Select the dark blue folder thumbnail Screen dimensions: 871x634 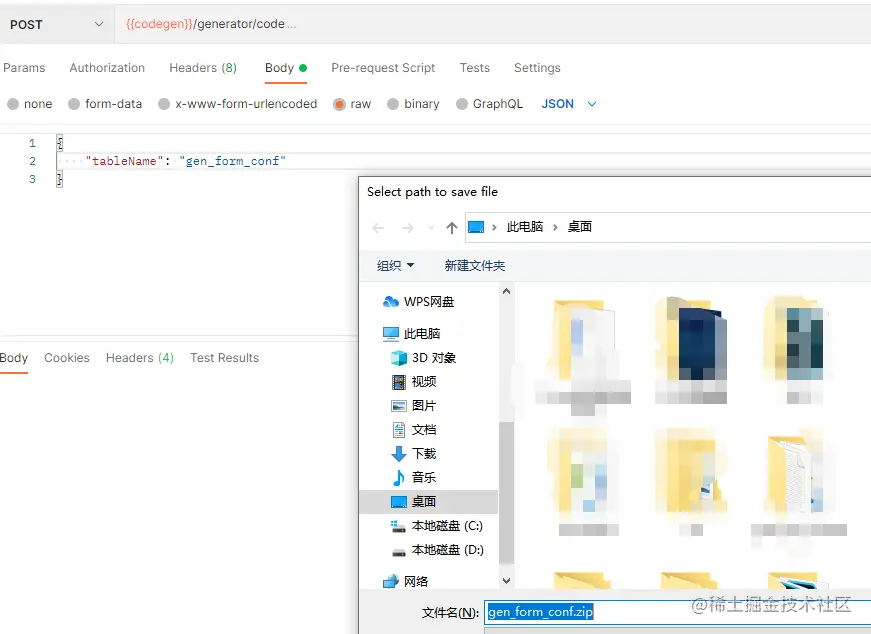click(692, 350)
